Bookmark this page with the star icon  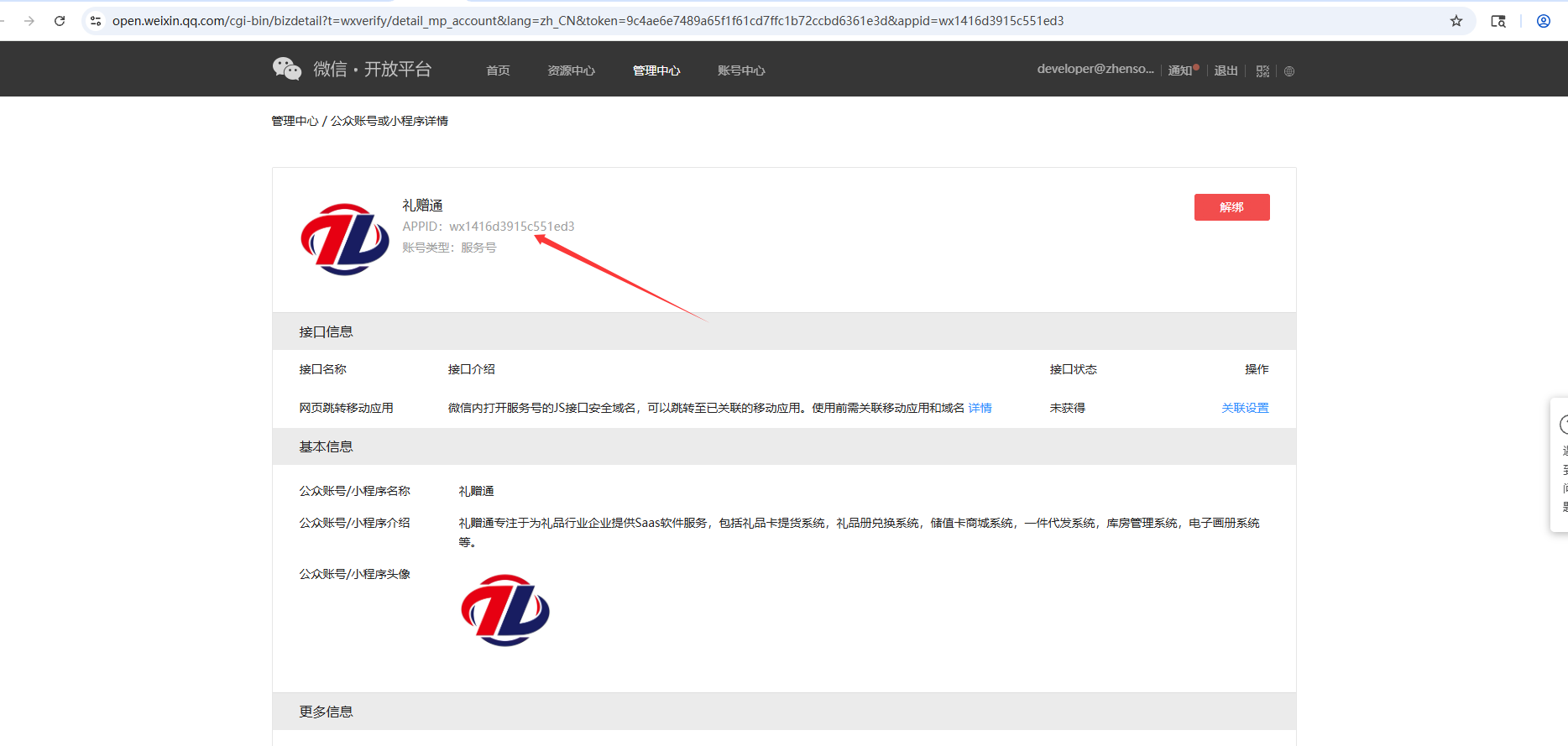[x=1456, y=21]
